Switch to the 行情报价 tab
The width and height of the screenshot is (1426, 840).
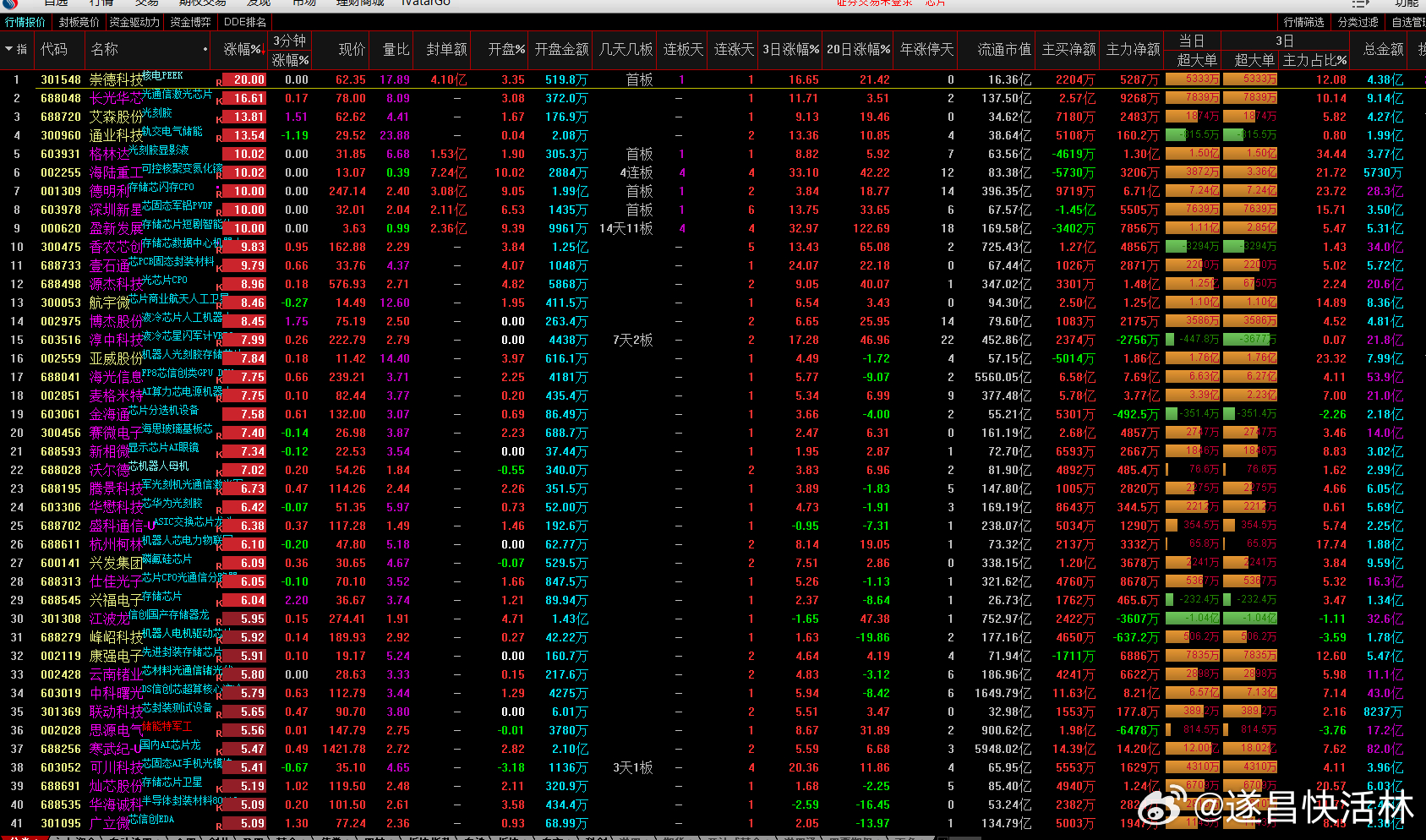(25, 22)
